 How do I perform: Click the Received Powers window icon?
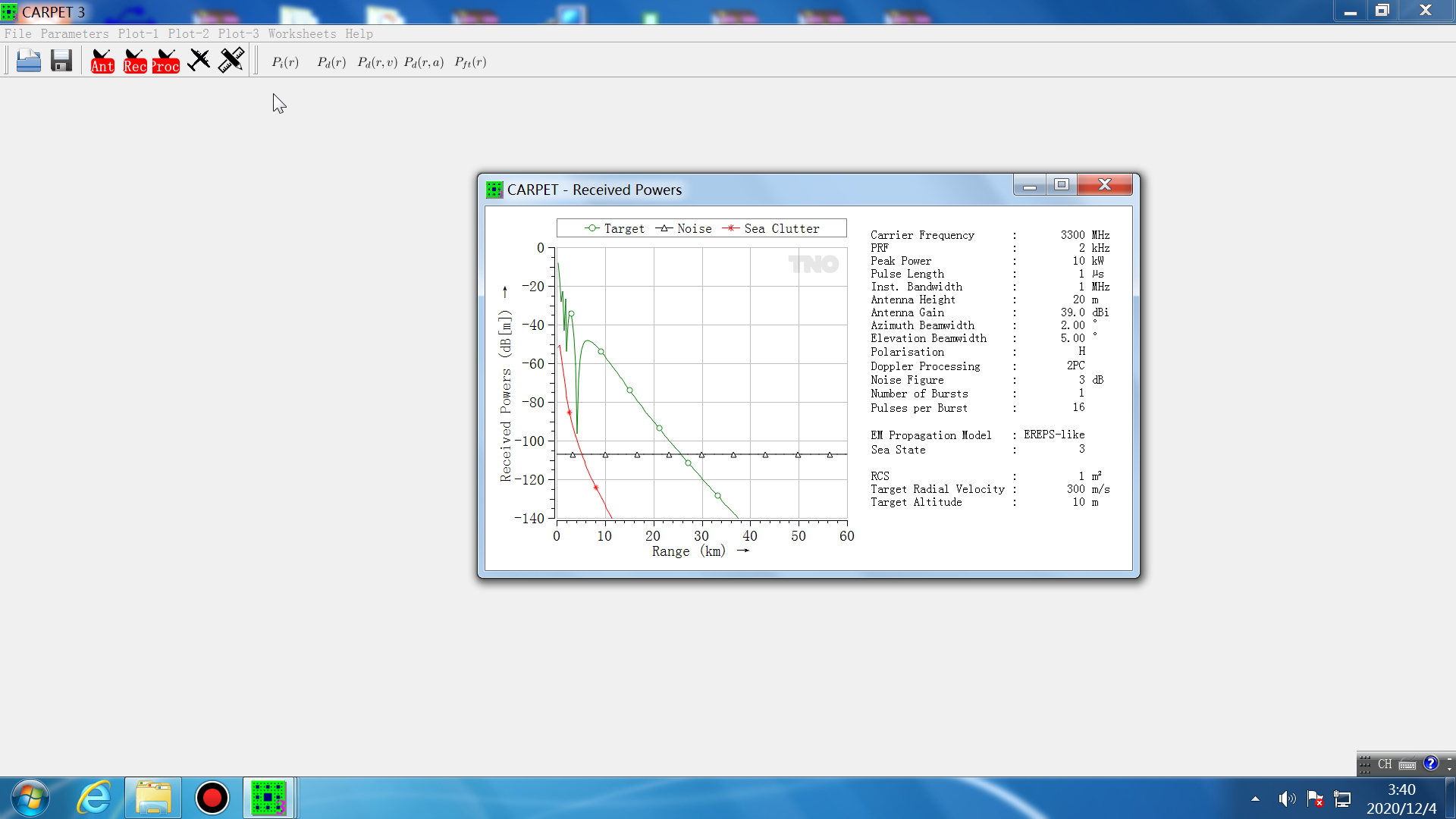tap(494, 190)
